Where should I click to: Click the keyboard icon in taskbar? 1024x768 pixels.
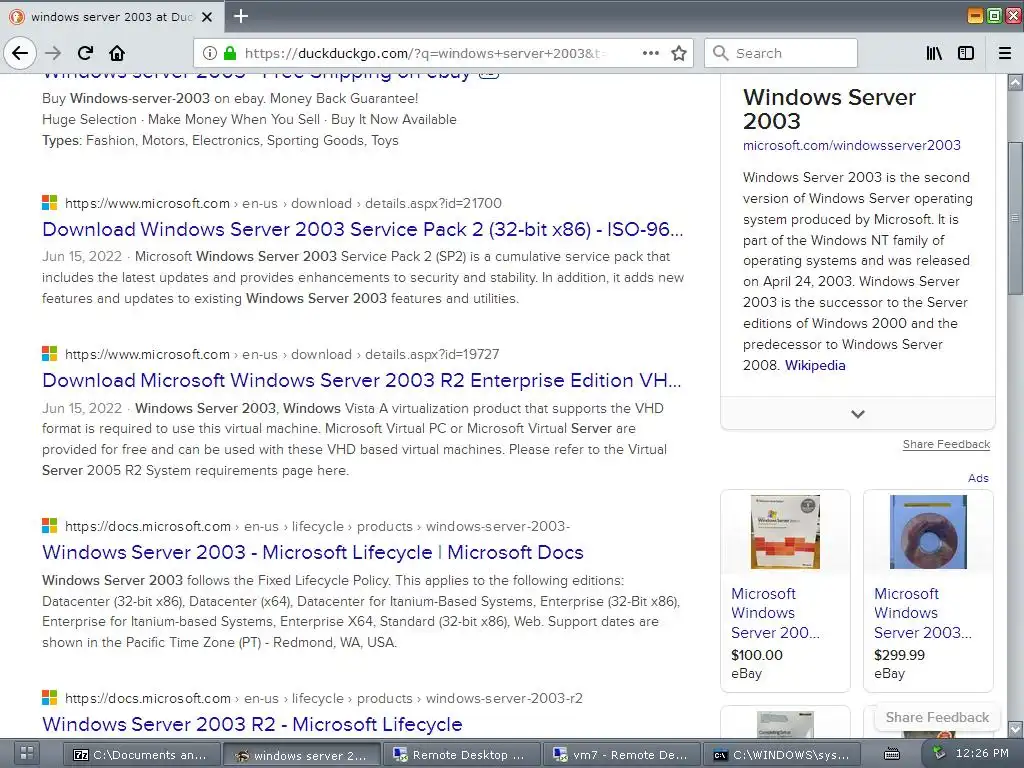click(x=892, y=754)
